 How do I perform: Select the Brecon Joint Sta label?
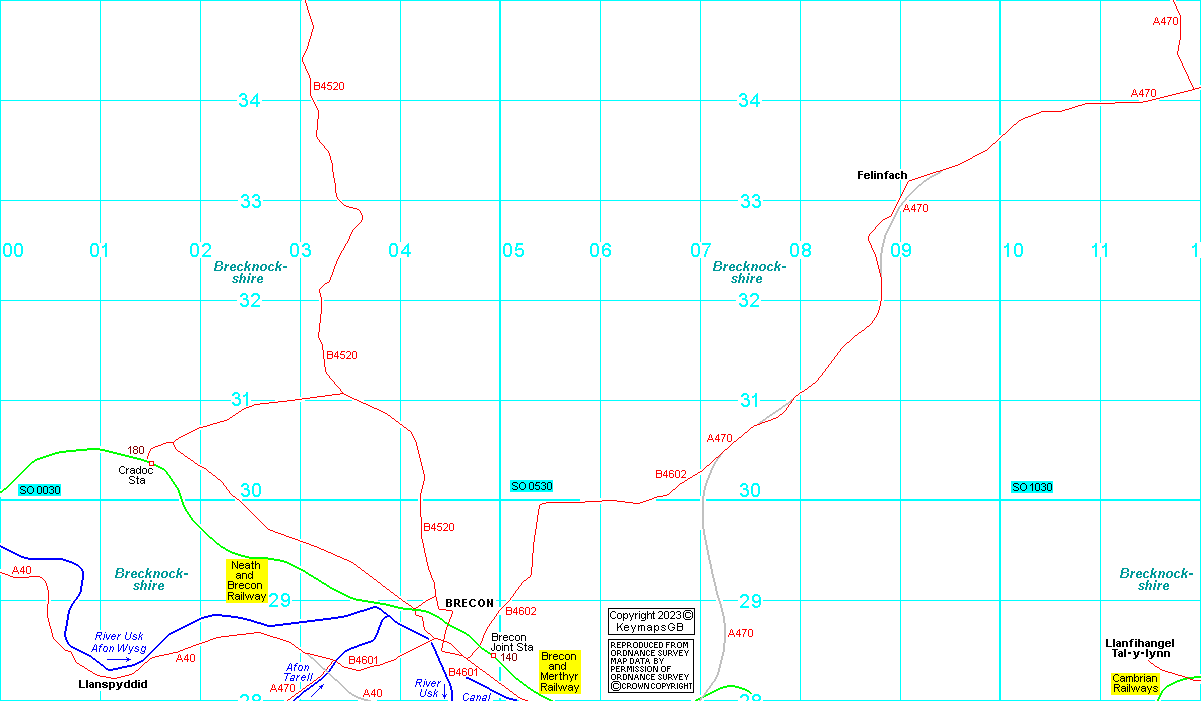512,642
